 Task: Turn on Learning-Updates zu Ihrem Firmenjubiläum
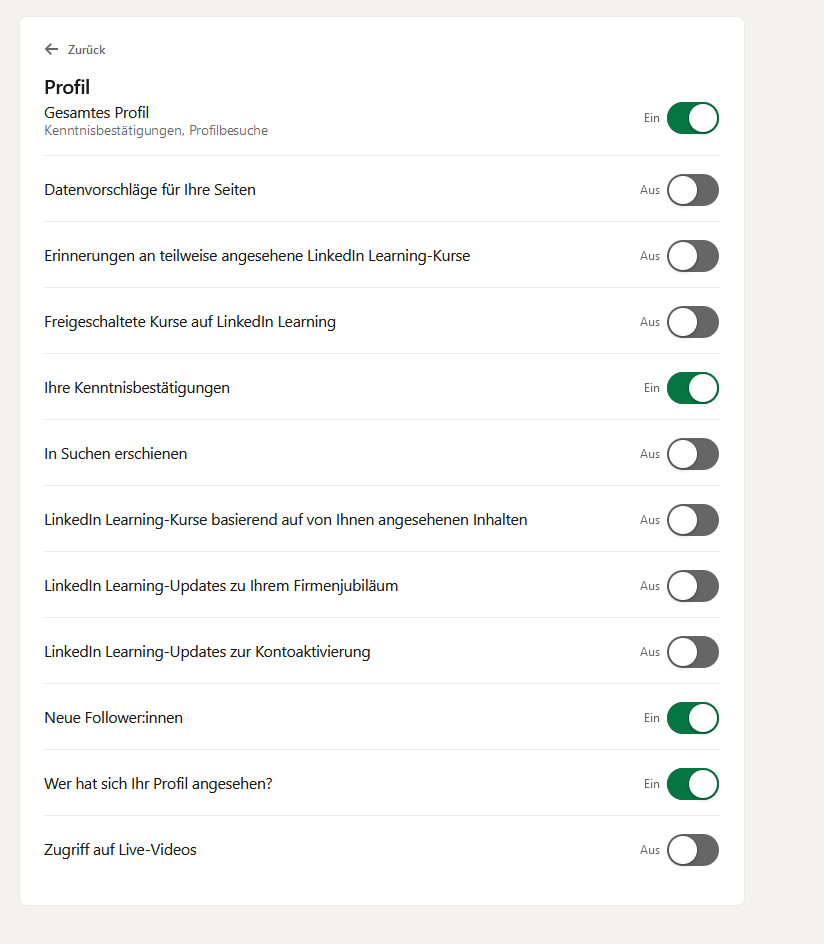692,586
